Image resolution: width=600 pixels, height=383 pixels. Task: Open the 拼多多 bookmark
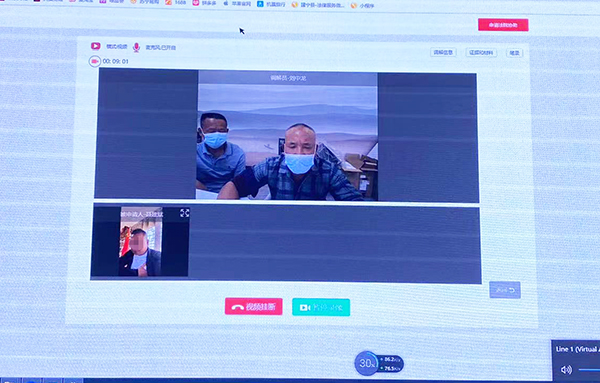204,3
